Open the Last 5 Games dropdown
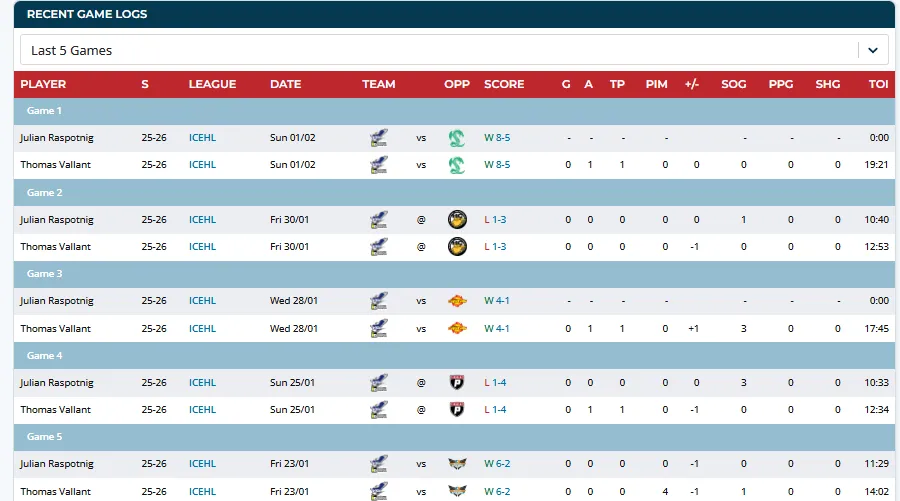Image resolution: width=900 pixels, height=501 pixels. [x=440, y=50]
